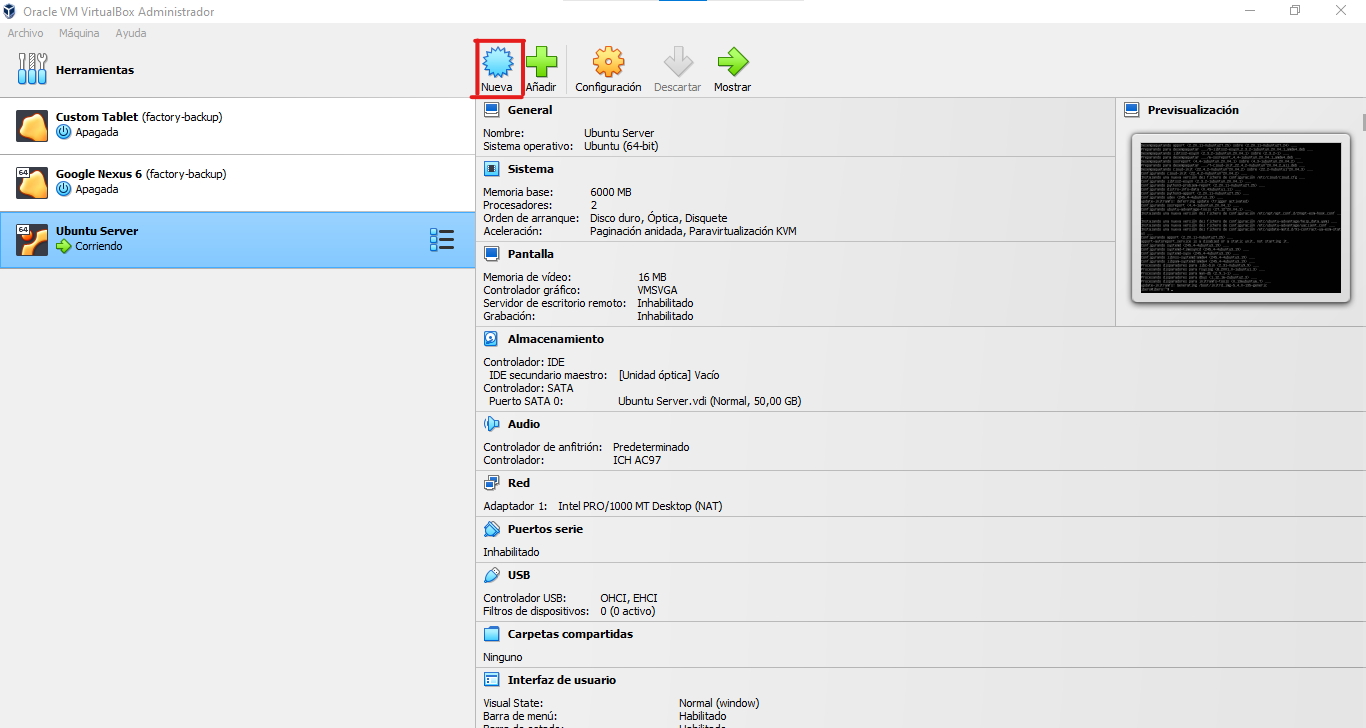The width and height of the screenshot is (1366, 728).
Task: Click the Custom Tablet machine icon
Action: coord(32,126)
